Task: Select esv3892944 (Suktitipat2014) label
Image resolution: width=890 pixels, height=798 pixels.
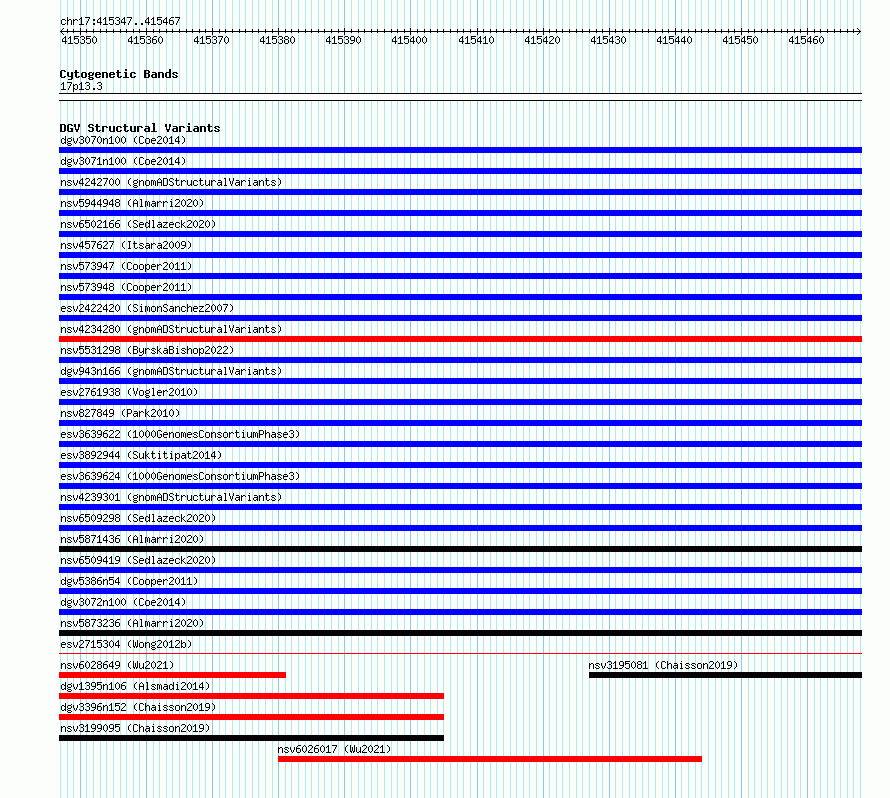Action: click(x=141, y=455)
